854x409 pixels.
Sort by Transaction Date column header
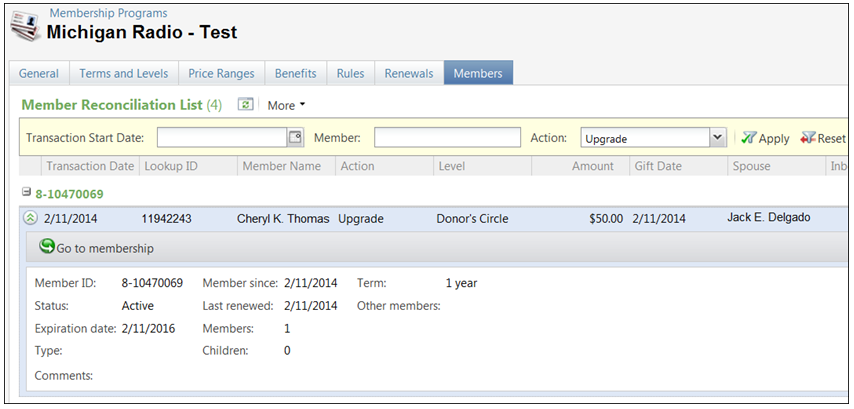(x=90, y=166)
